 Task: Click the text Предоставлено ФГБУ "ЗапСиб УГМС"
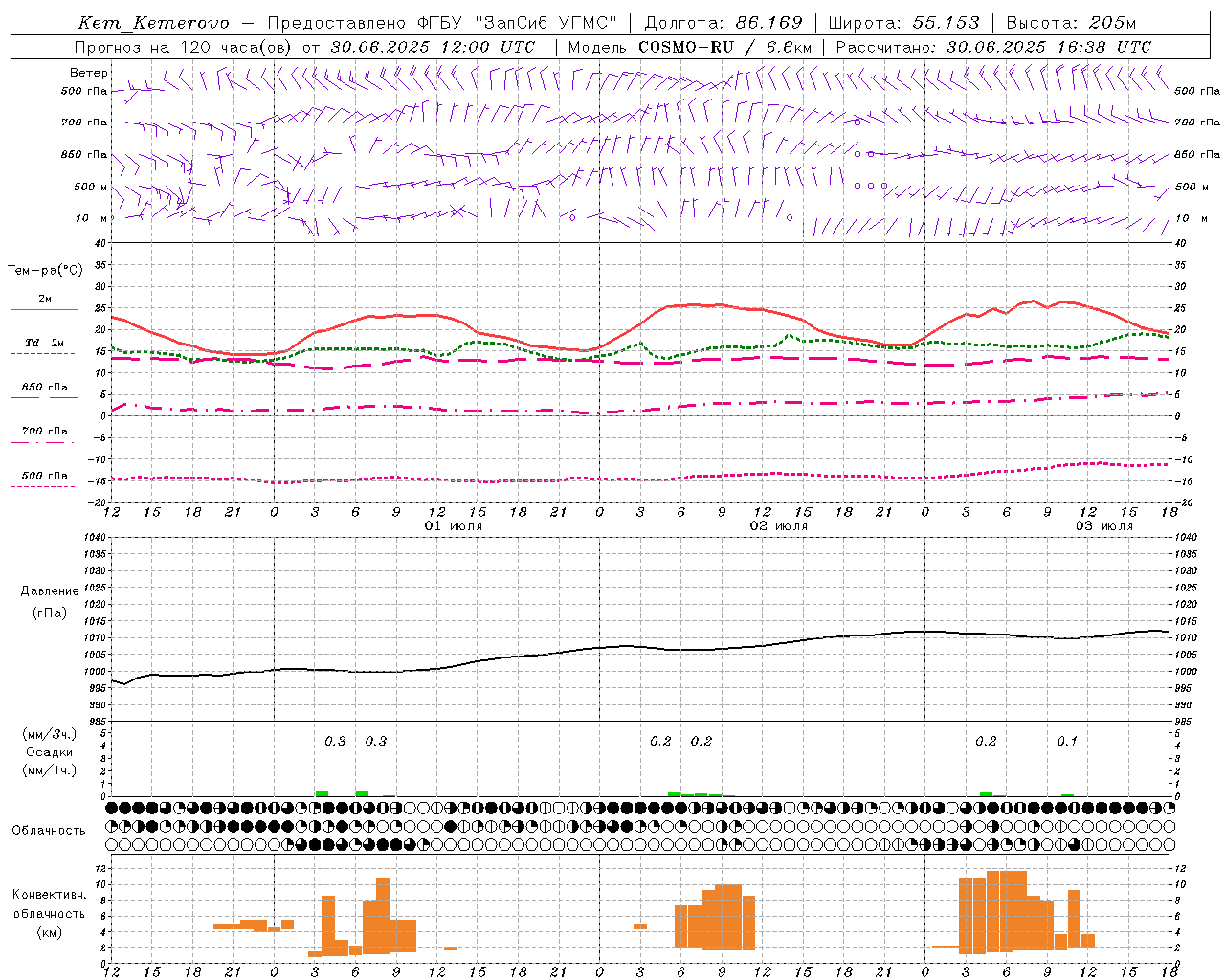tap(442, 23)
